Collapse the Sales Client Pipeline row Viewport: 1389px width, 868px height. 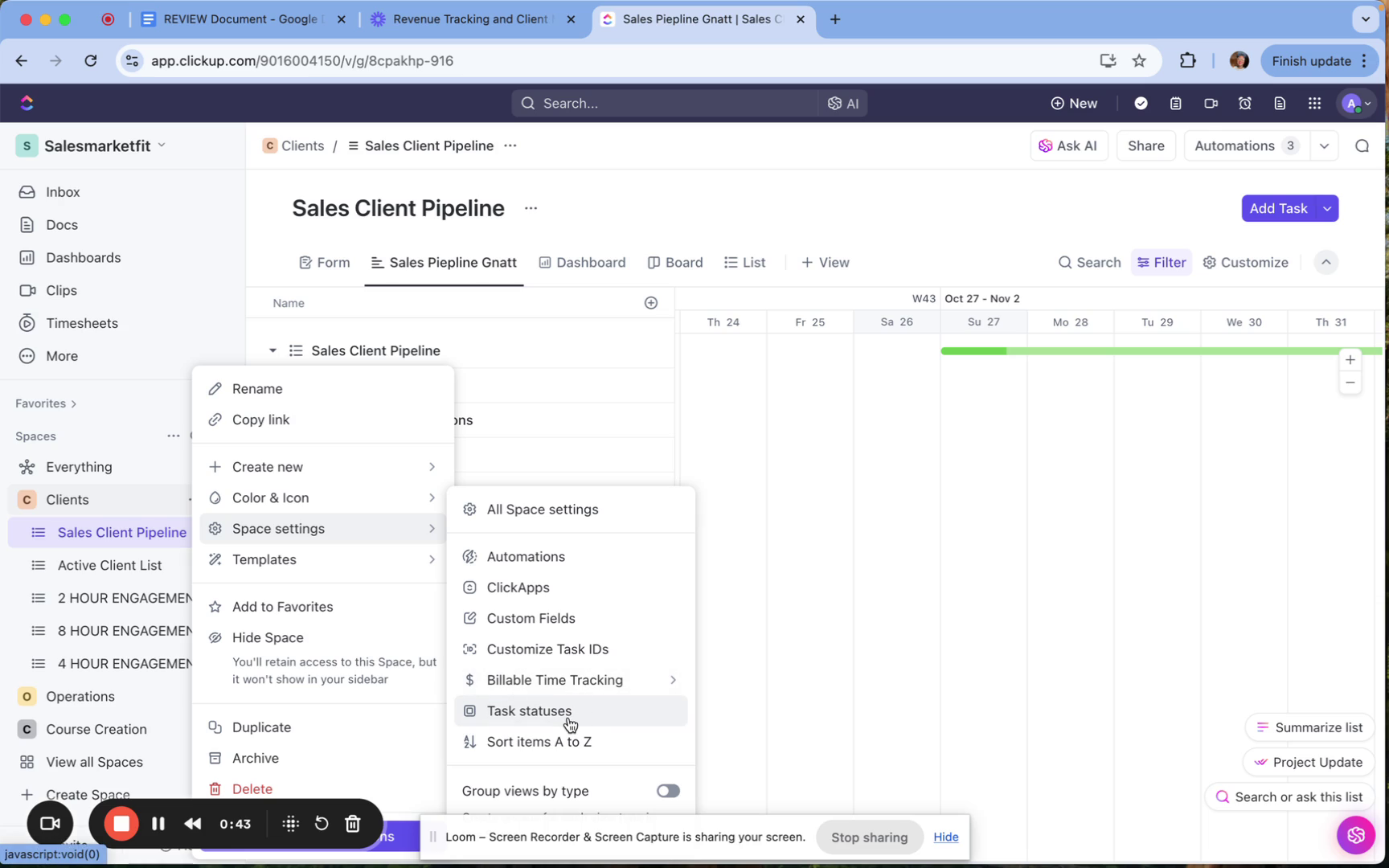[272, 350]
